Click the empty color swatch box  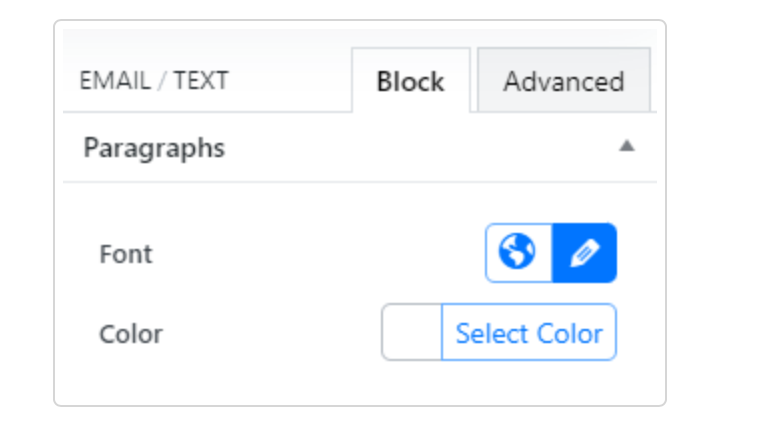tap(412, 333)
